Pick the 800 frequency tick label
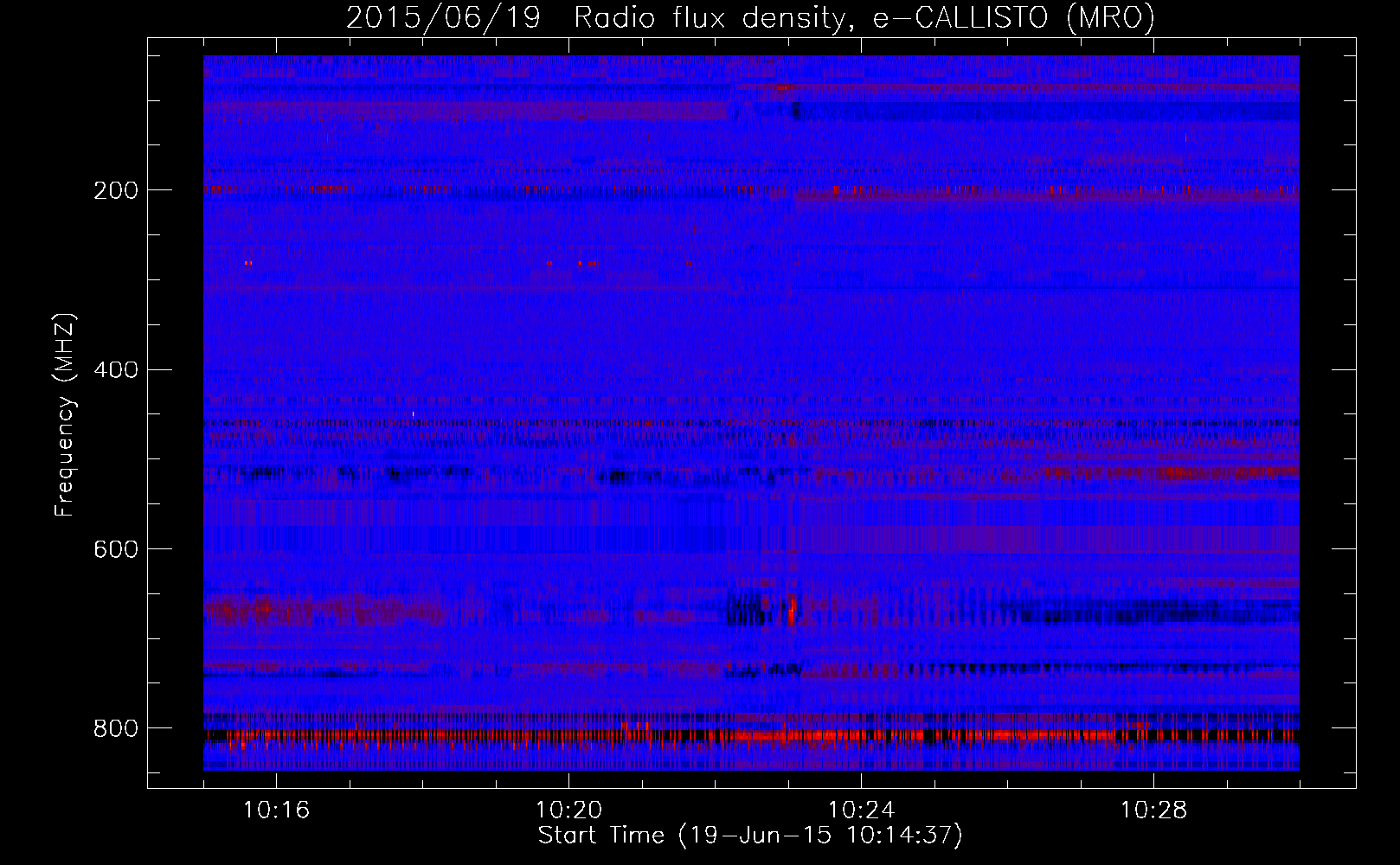The height and width of the screenshot is (865, 1400). click(116, 728)
